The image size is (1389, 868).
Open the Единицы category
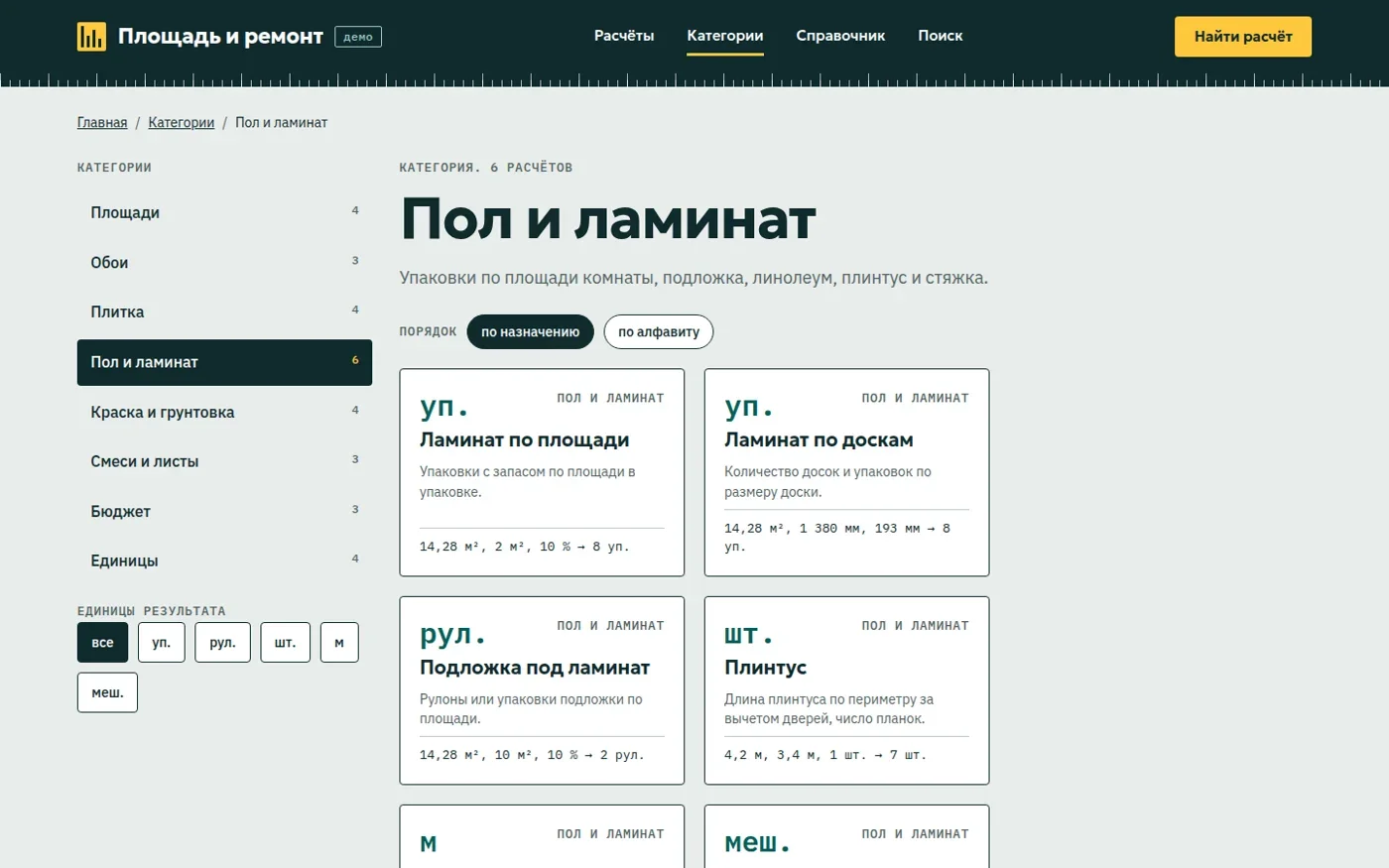coord(224,560)
